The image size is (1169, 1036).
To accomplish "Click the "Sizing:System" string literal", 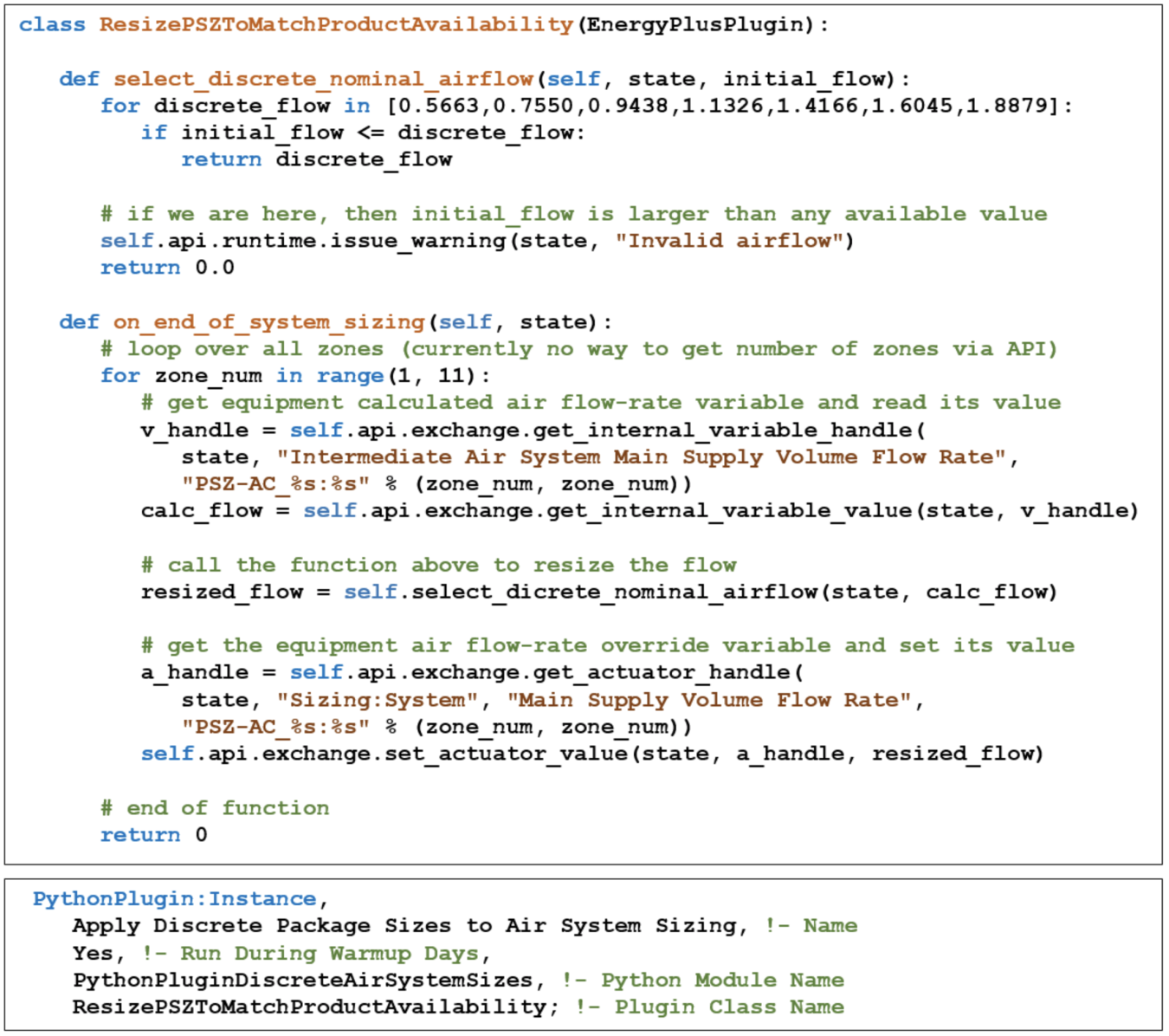I will pyautogui.click(x=378, y=700).
